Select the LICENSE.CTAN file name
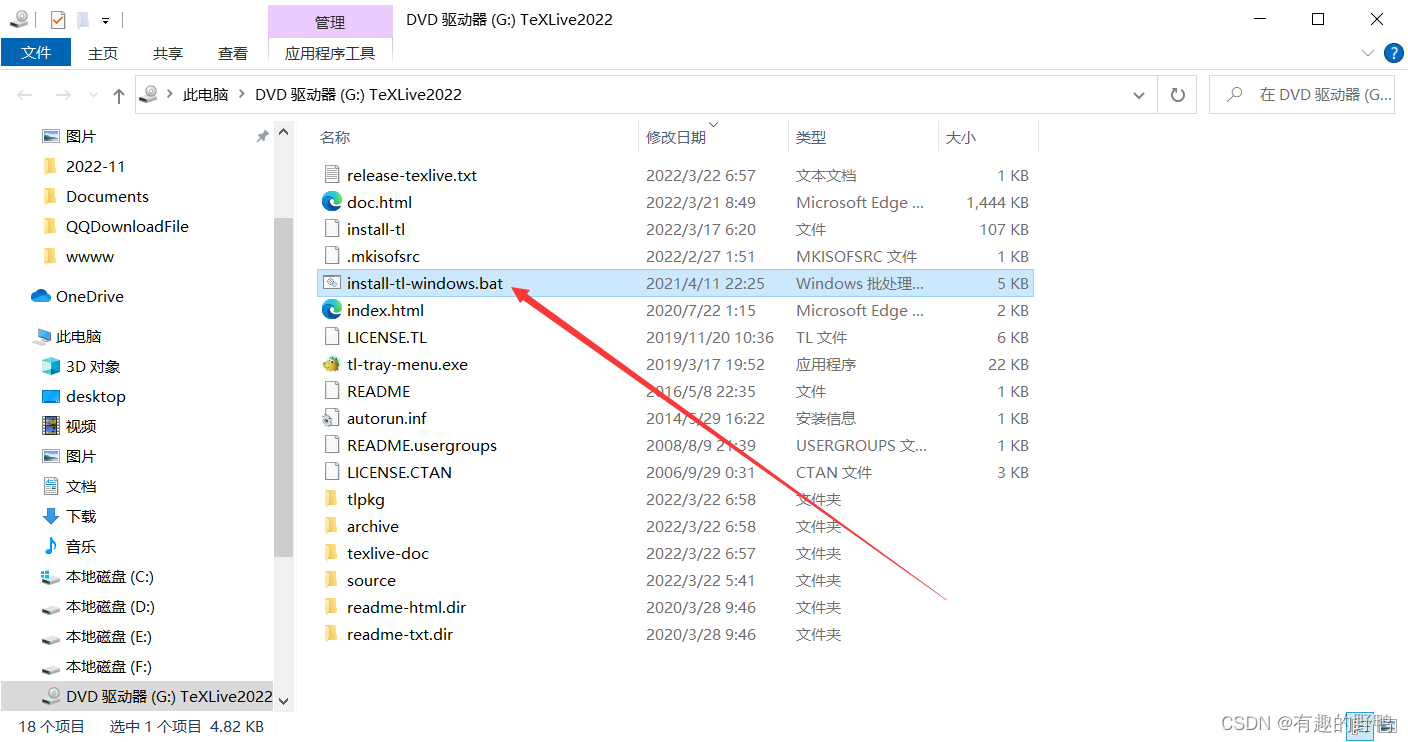This screenshot has width=1408, height=742. 399,472
